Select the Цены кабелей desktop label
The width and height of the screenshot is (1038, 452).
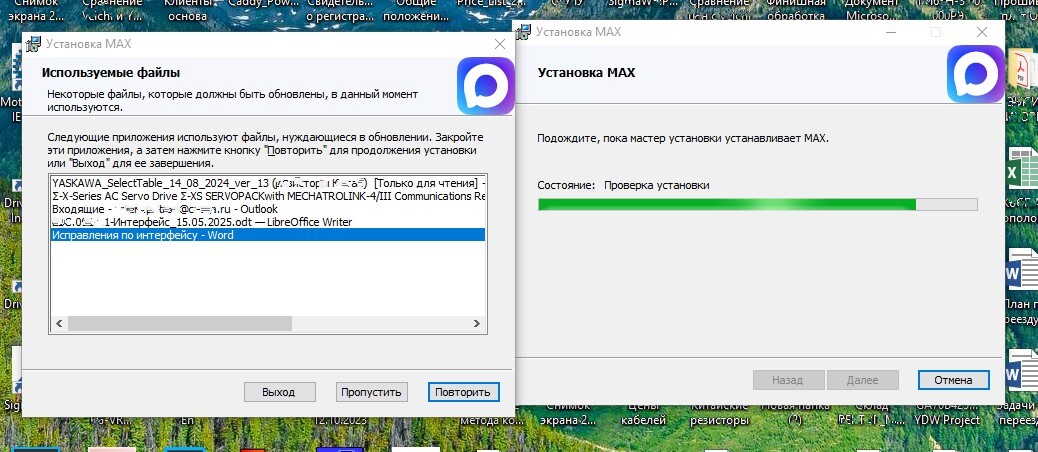[645, 414]
